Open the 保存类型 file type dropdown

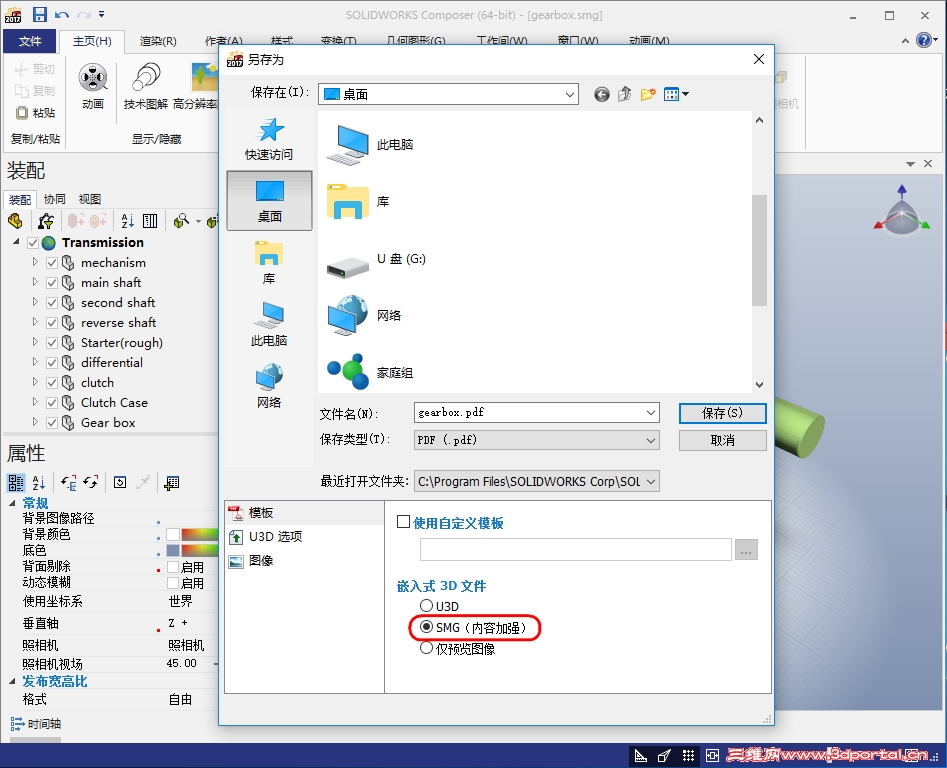click(x=536, y=440)
